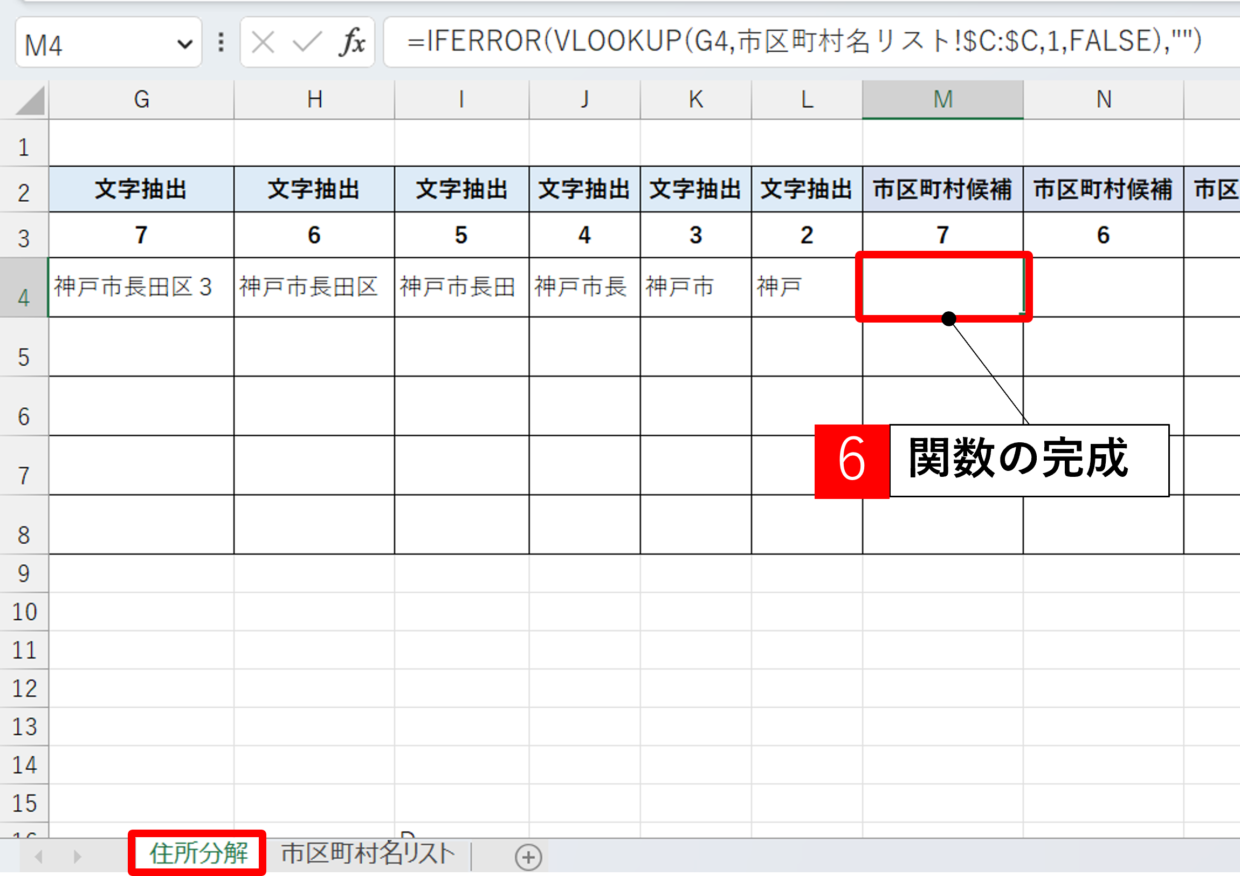Click the 市区町村候補 header in column N
Viewport: 1240px width, 876px height.
point(1103,190)
